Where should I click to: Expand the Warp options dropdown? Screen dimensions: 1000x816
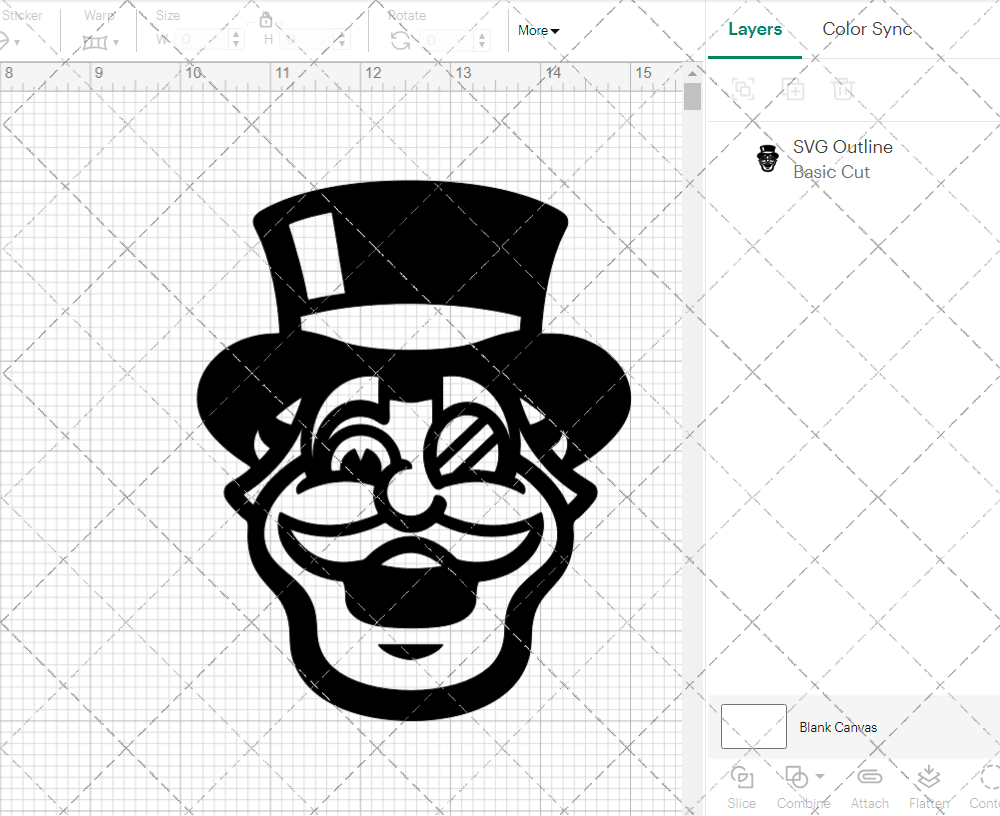pyautogui.click(x=114, y=43)
